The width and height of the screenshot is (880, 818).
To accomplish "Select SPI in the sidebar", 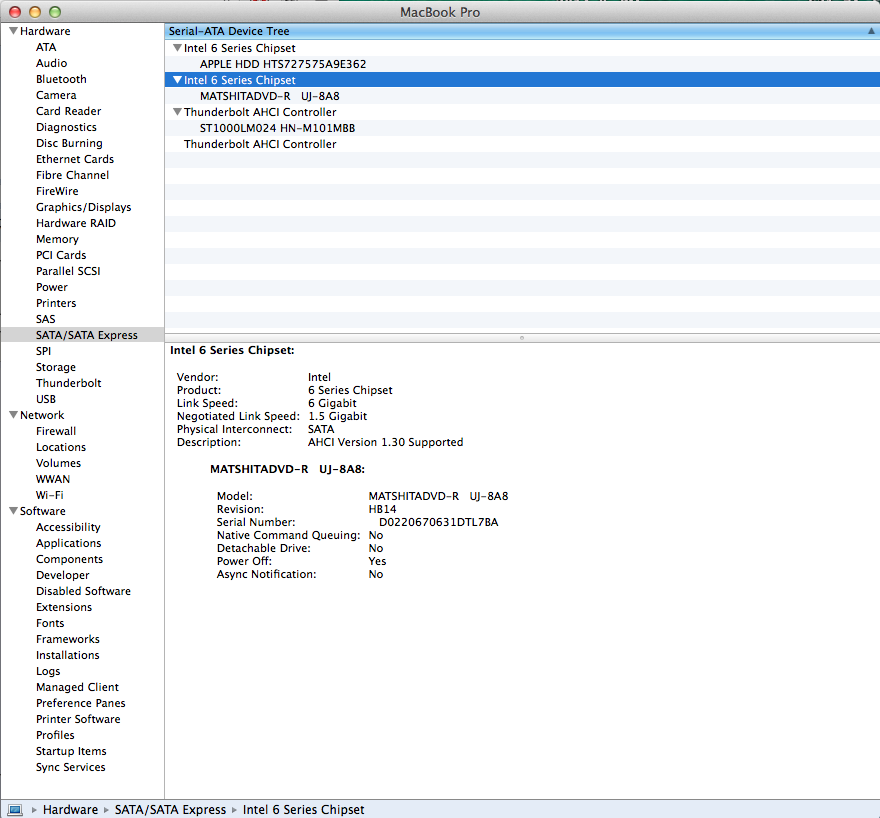I will [x=43, y=351].
